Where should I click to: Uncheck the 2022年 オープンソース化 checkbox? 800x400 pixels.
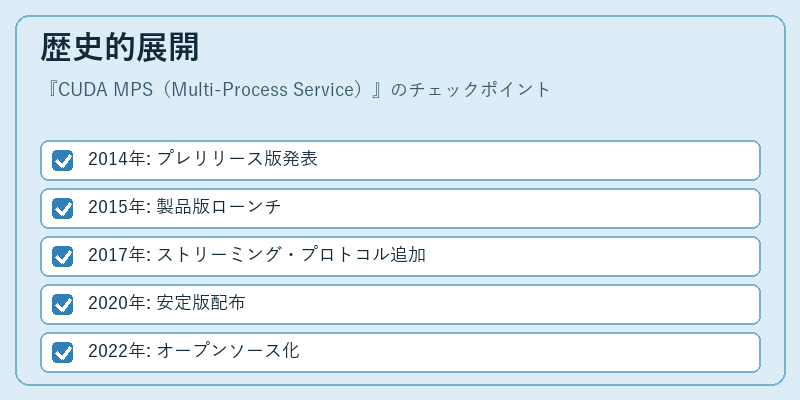(62, 352)
